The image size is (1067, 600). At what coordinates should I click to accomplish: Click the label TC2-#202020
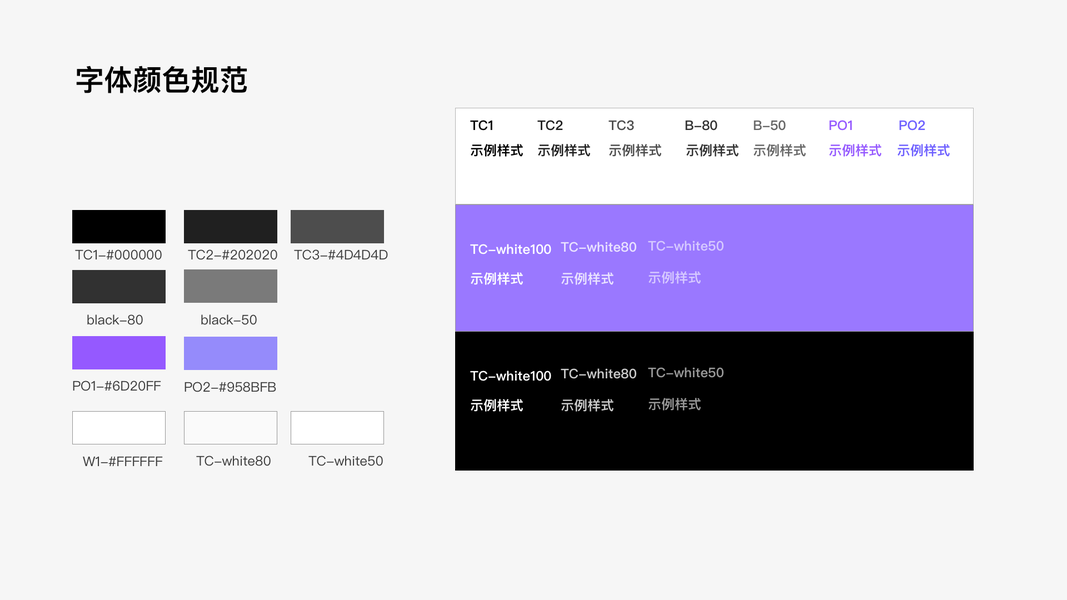232,255
